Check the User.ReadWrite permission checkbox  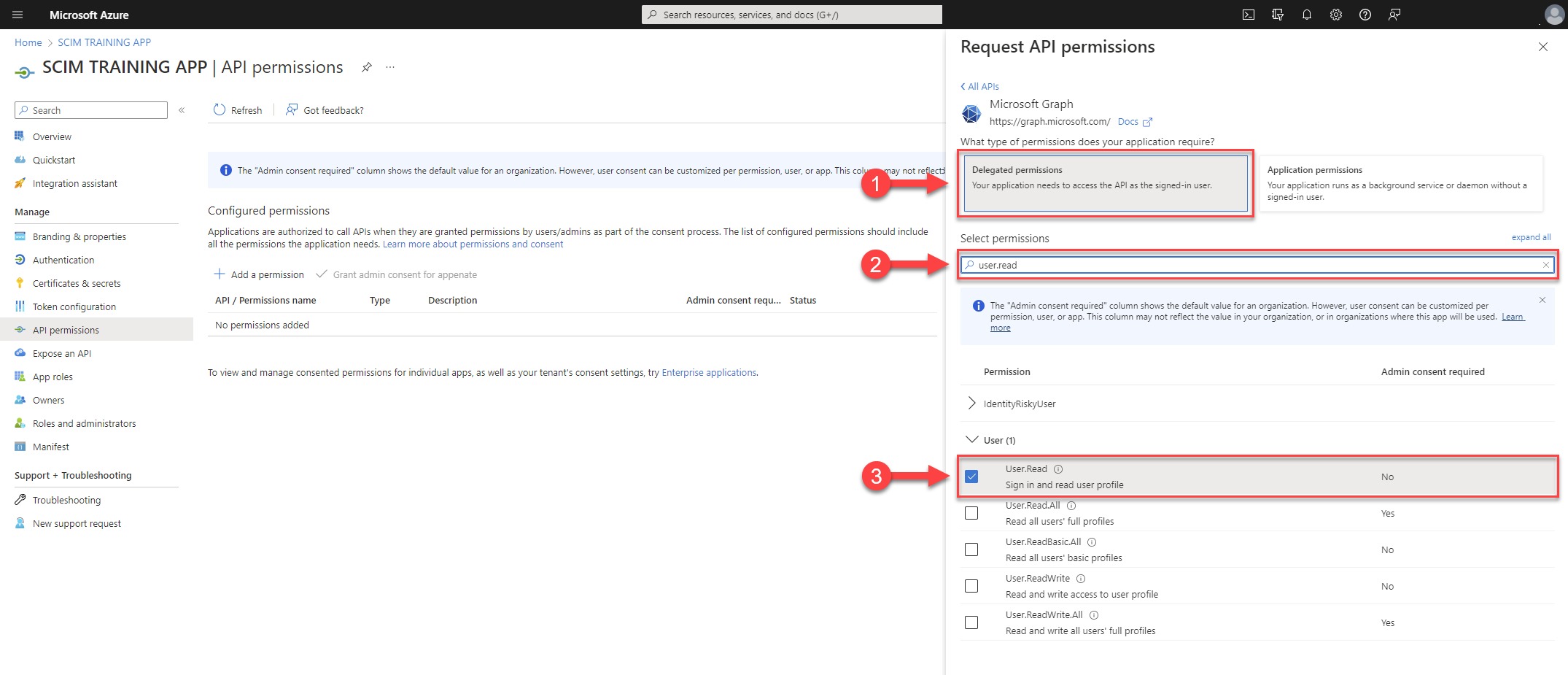tap(971, 586)
